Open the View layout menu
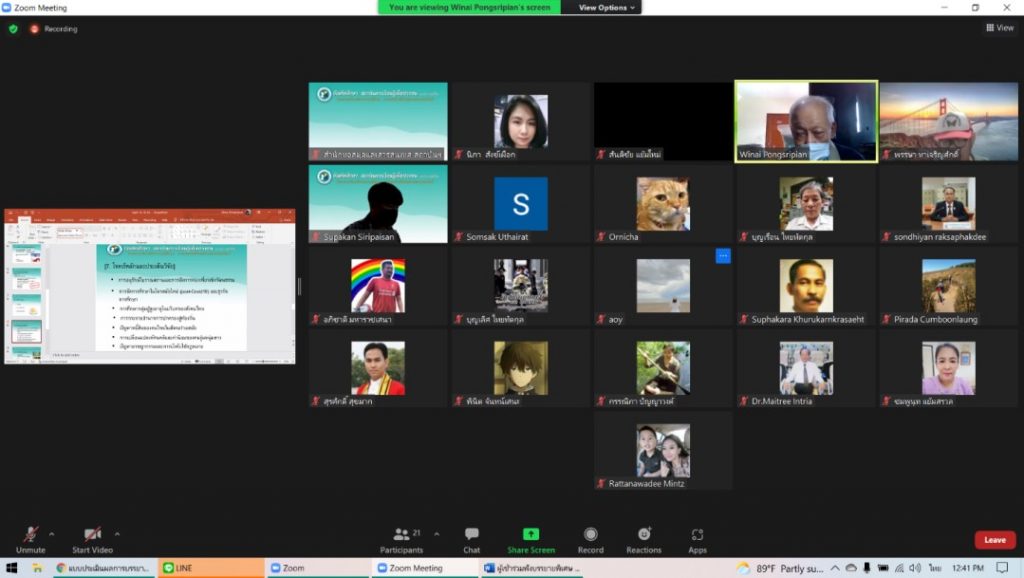Image resolution: width=1024 pixels, height=578 pixels. 999,28
